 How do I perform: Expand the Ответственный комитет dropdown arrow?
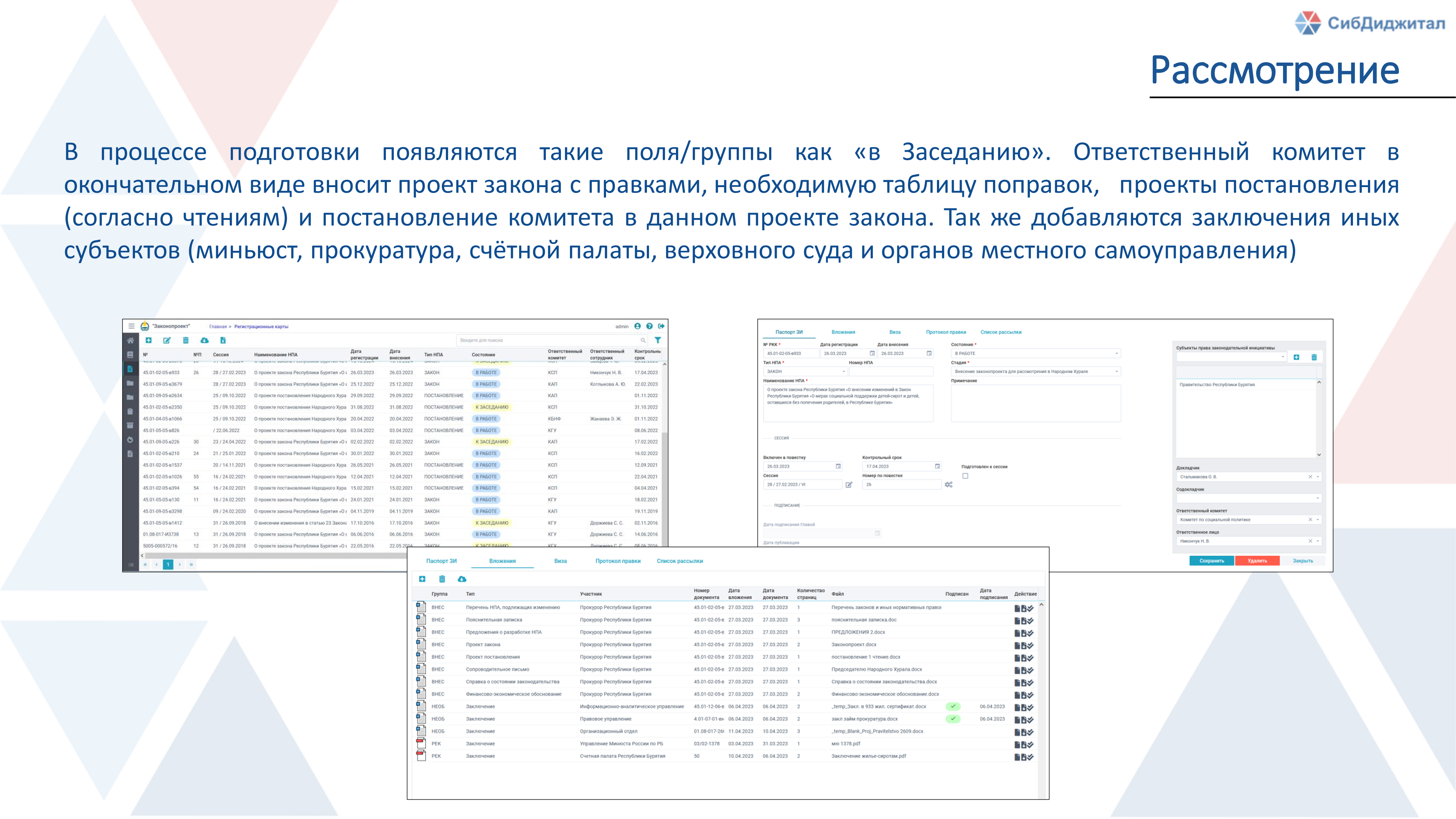tap(1318, 520)
